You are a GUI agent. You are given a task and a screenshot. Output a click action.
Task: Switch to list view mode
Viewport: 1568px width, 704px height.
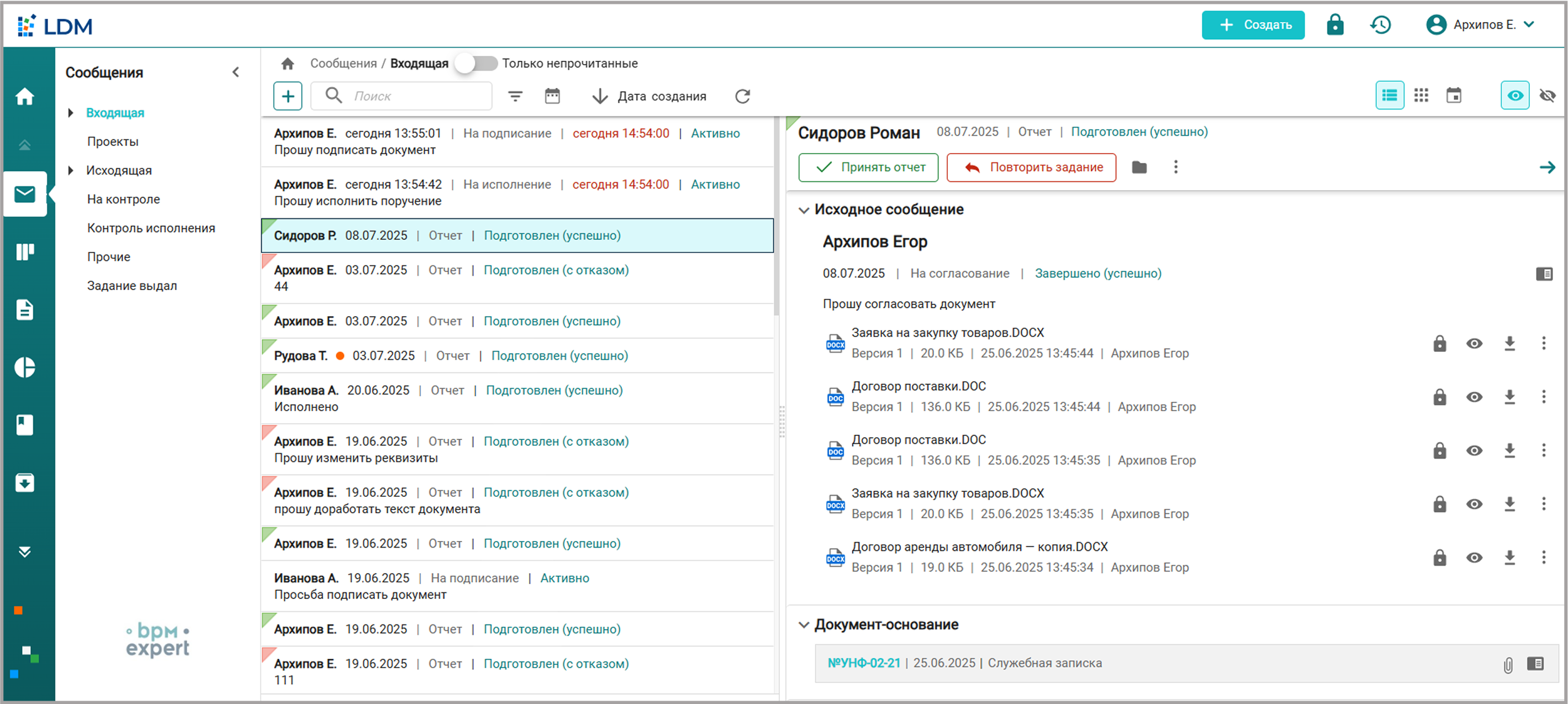point(1390,95)
